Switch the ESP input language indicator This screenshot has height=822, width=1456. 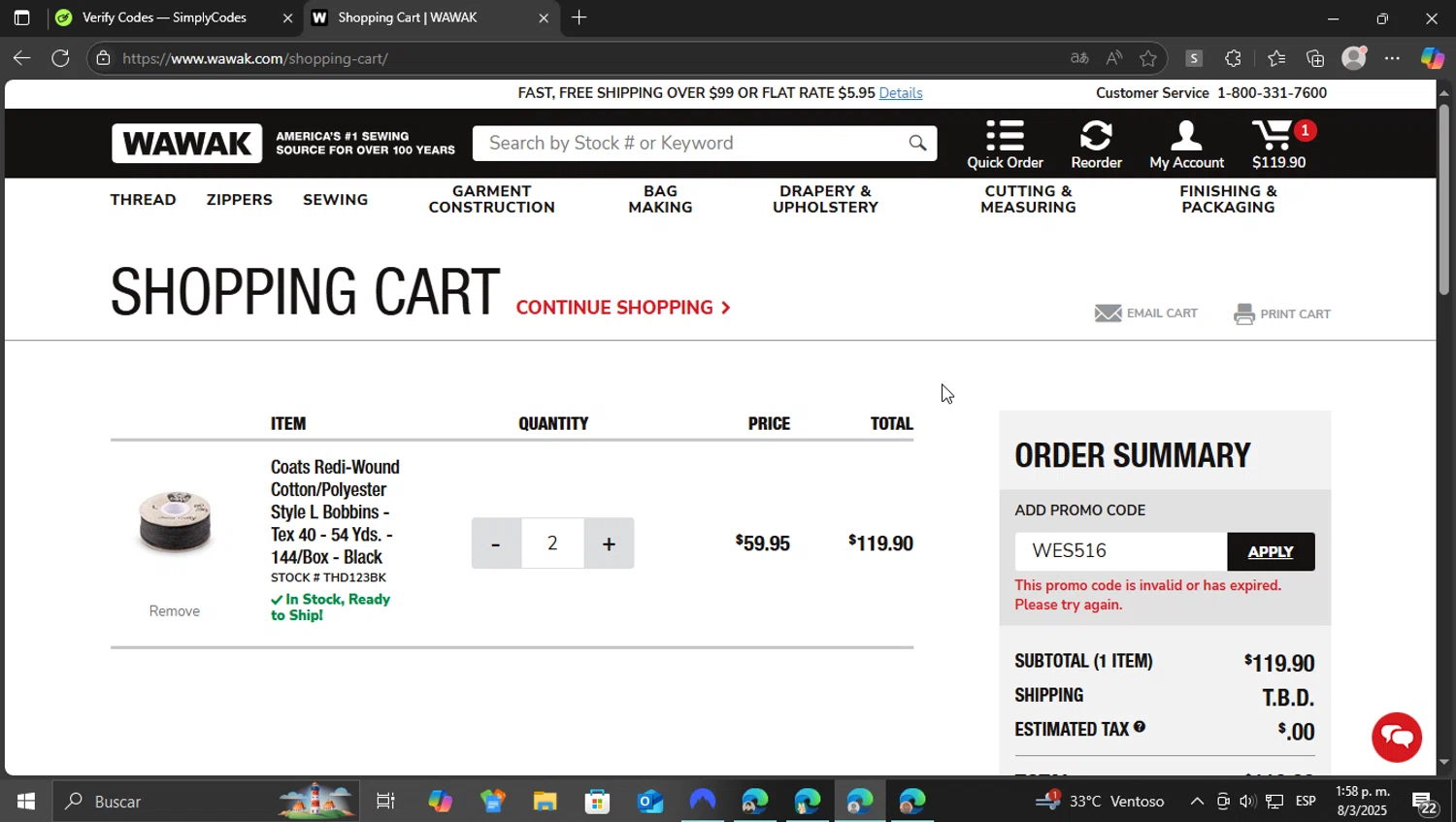1306,802
